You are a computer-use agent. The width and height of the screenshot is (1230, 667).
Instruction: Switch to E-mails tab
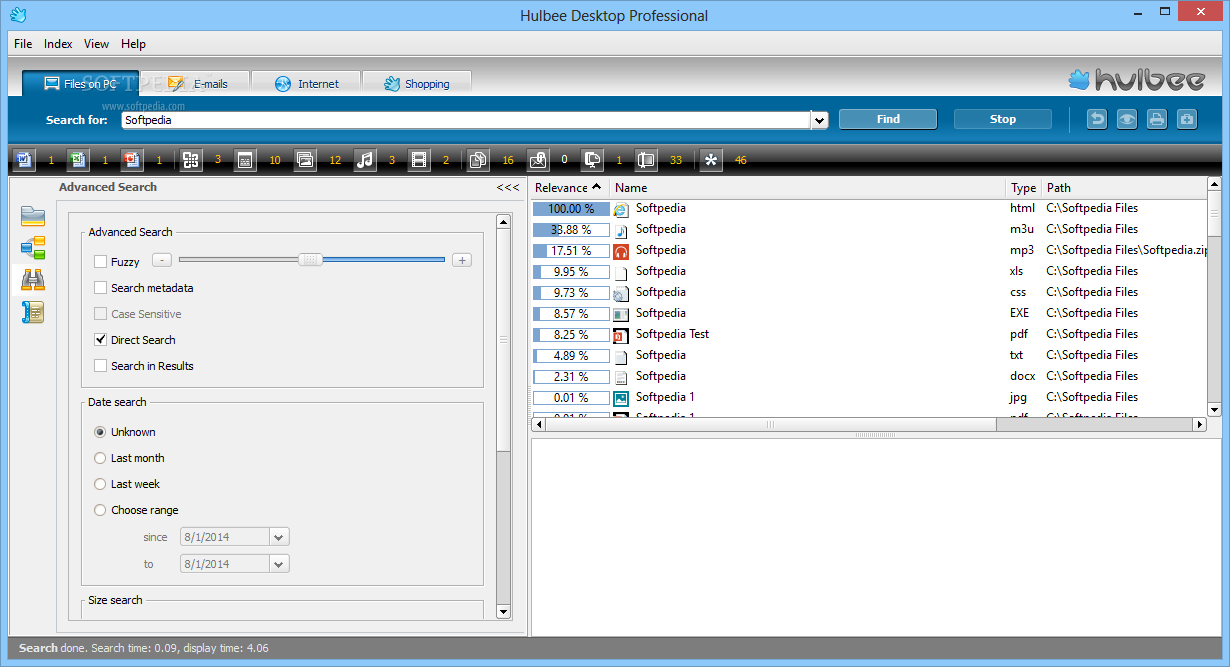198,84
